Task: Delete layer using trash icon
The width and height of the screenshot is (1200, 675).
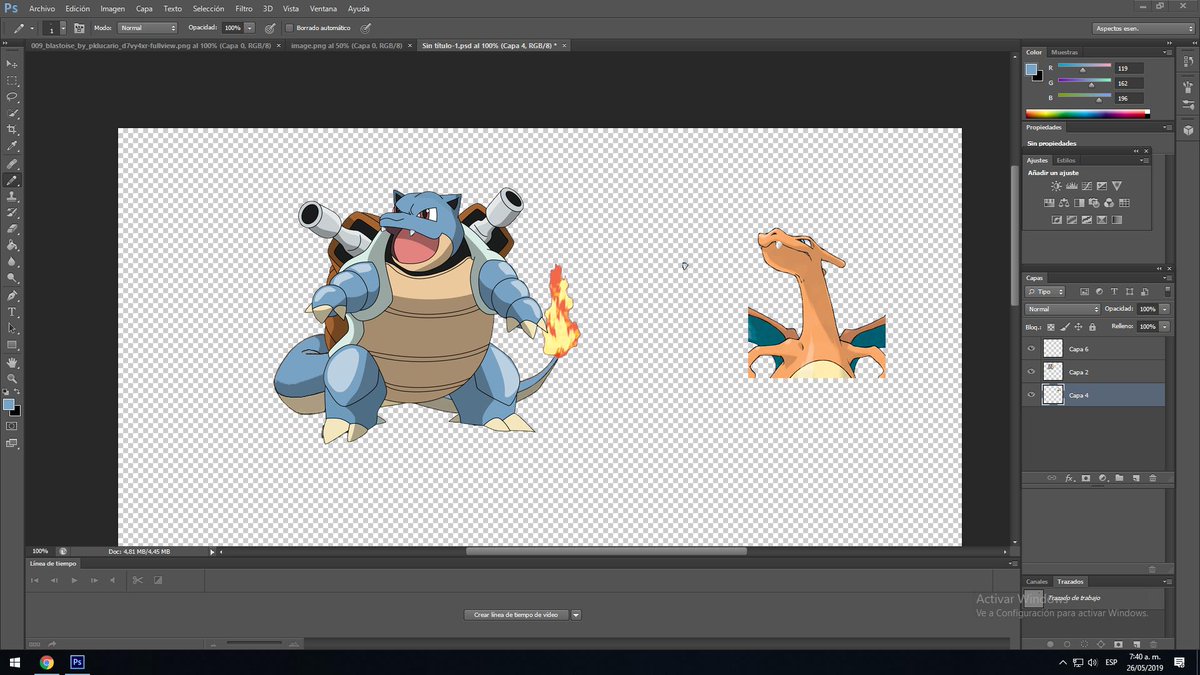Action: click(1152, 478)
